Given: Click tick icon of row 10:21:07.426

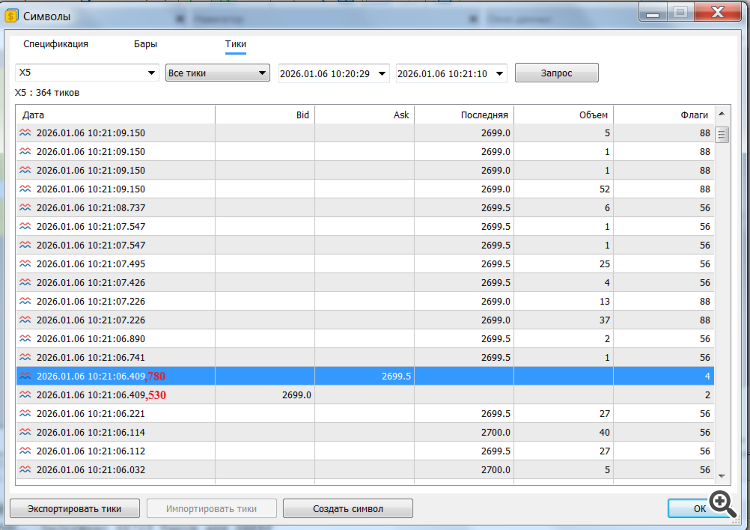Looking at the screenshot, I should (x=25, y=283).
